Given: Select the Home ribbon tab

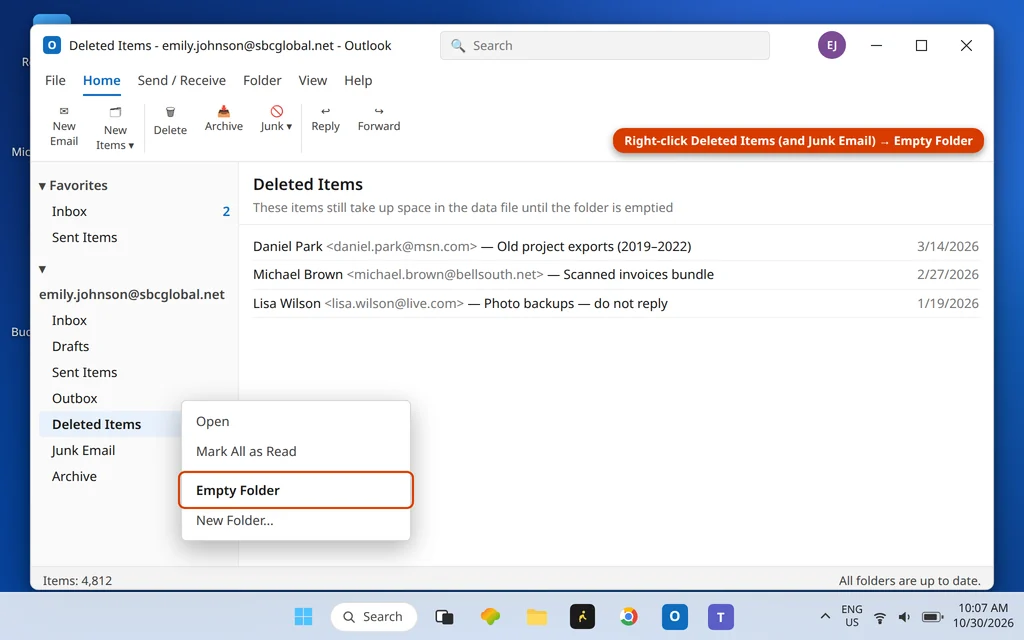Looking at the screenshot, I should click(x=101, y=80).
